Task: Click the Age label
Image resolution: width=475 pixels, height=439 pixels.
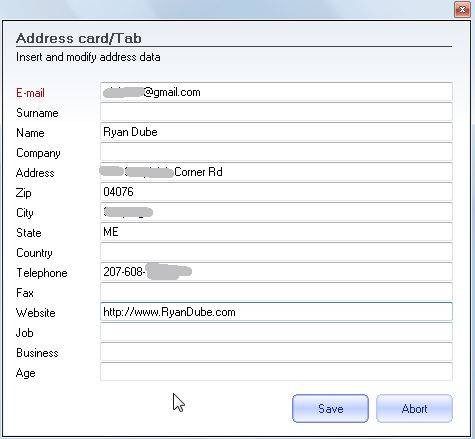Action: (26, 373)
